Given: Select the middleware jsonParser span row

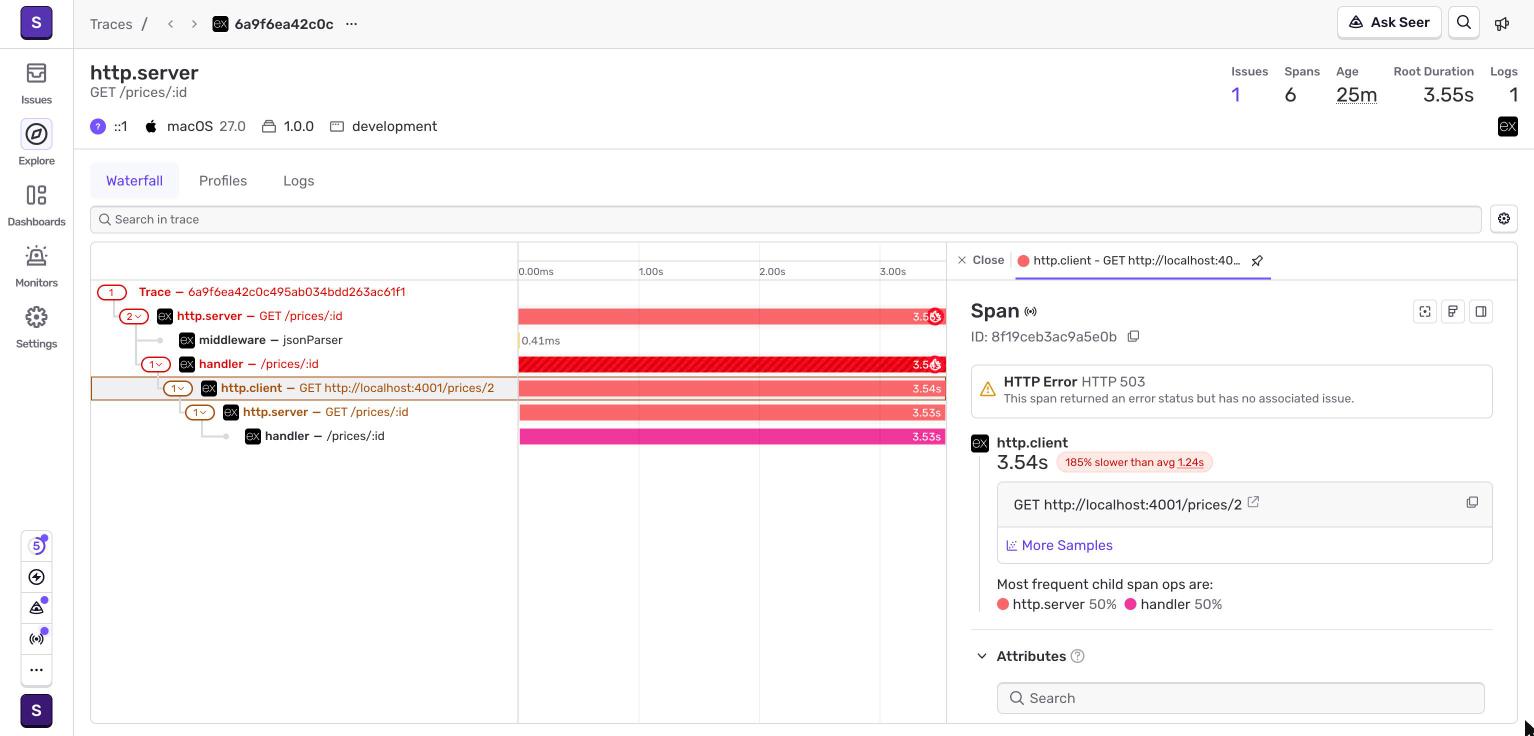Looking at the screenshot, I should coord(304,341).
